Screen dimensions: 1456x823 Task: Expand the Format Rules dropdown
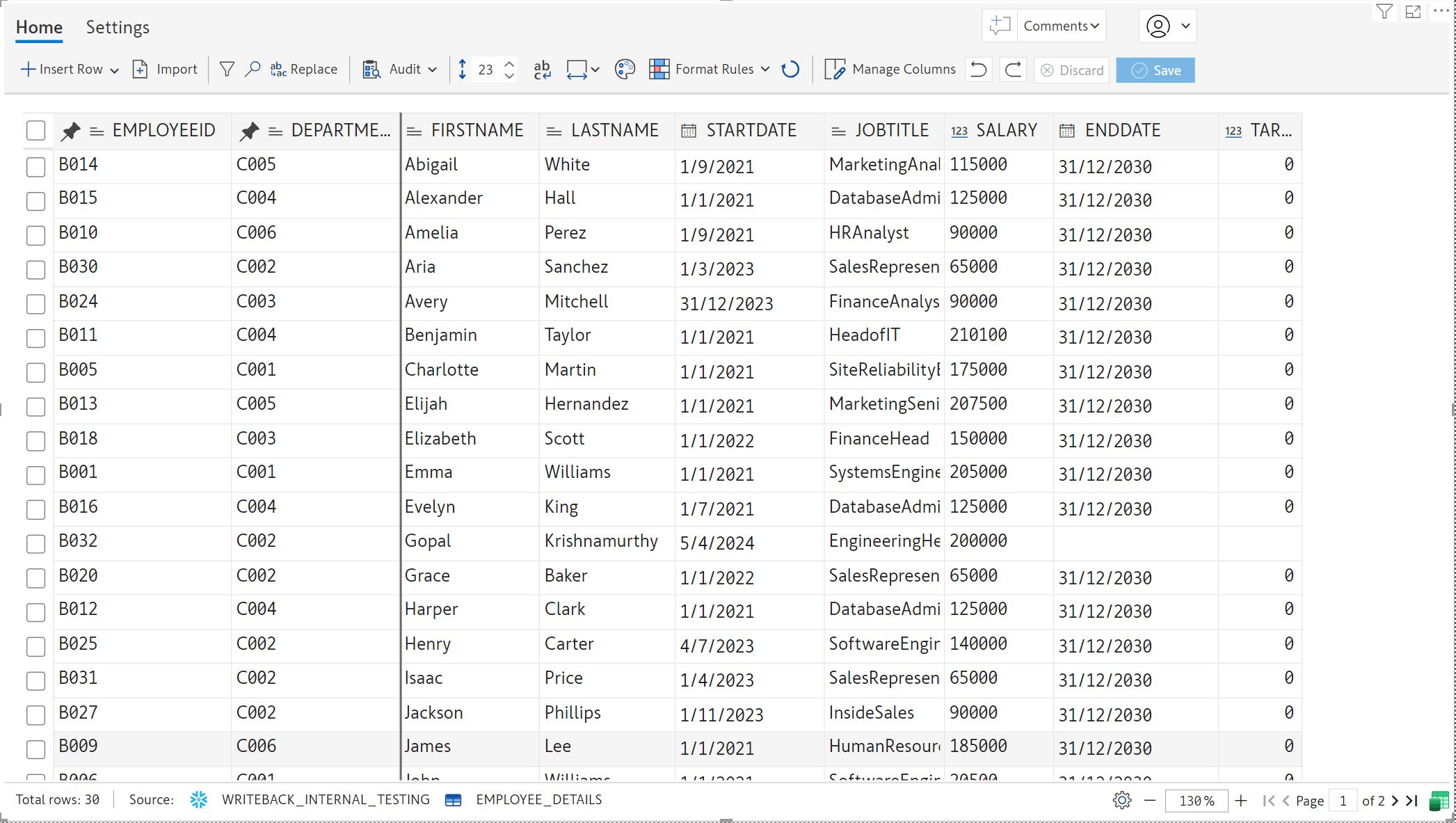765,70
